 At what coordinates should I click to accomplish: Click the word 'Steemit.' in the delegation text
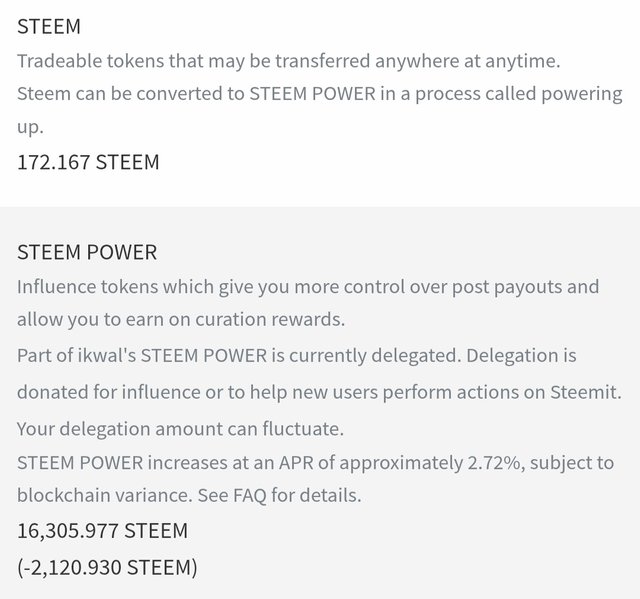586,392
